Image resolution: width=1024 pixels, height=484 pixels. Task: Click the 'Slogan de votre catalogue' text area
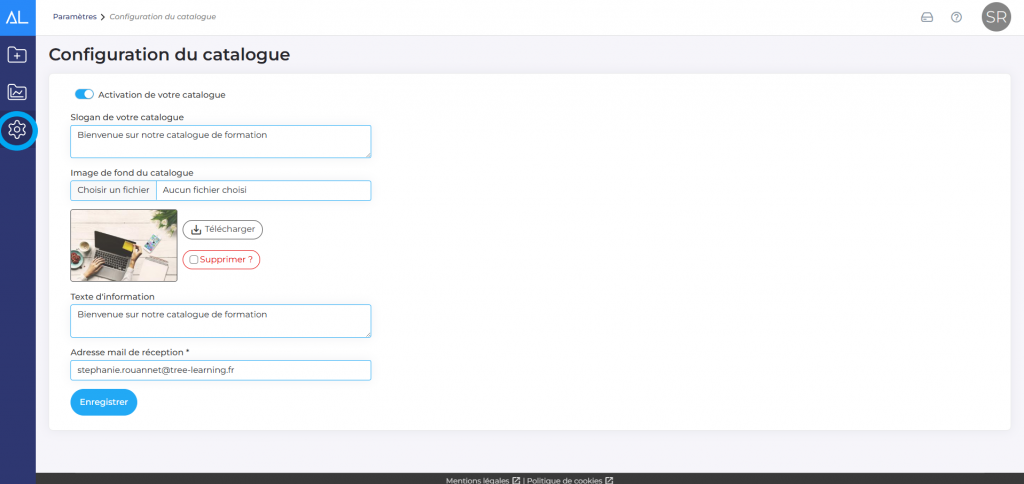[220, 141]
